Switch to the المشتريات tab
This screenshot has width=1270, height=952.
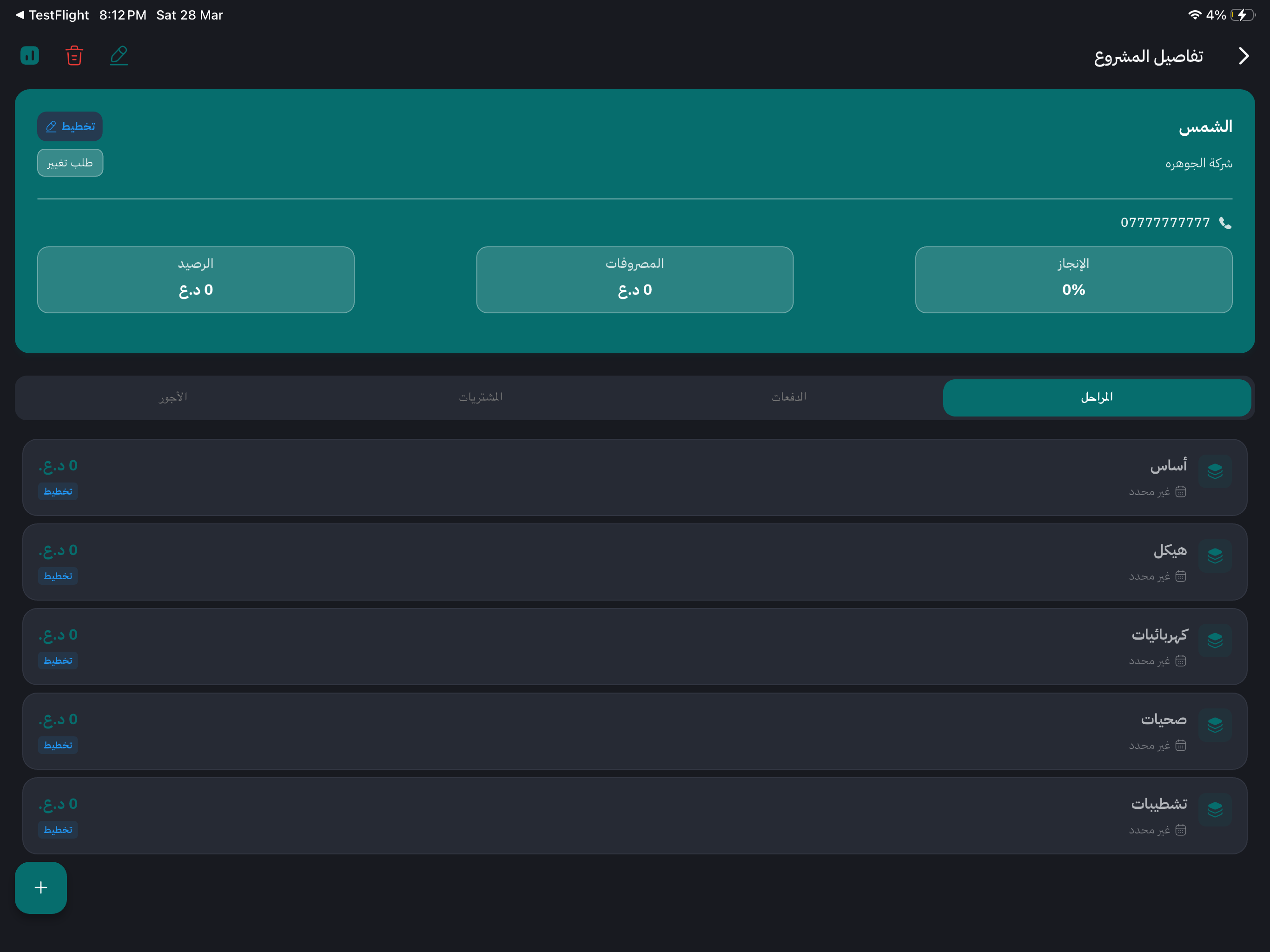click(481, 397)
